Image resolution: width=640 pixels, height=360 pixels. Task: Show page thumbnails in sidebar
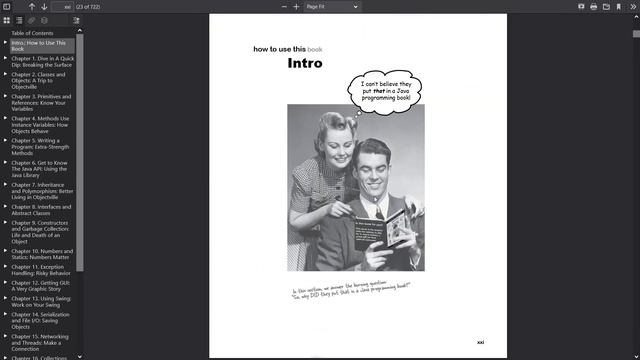pyautogui.click(x=7, y=20)
